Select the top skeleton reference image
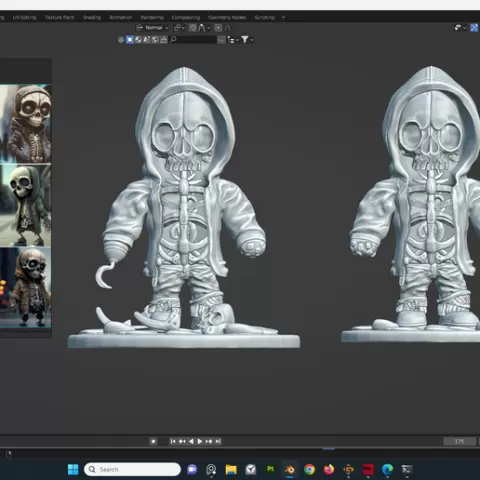 (x=26, y=124)
